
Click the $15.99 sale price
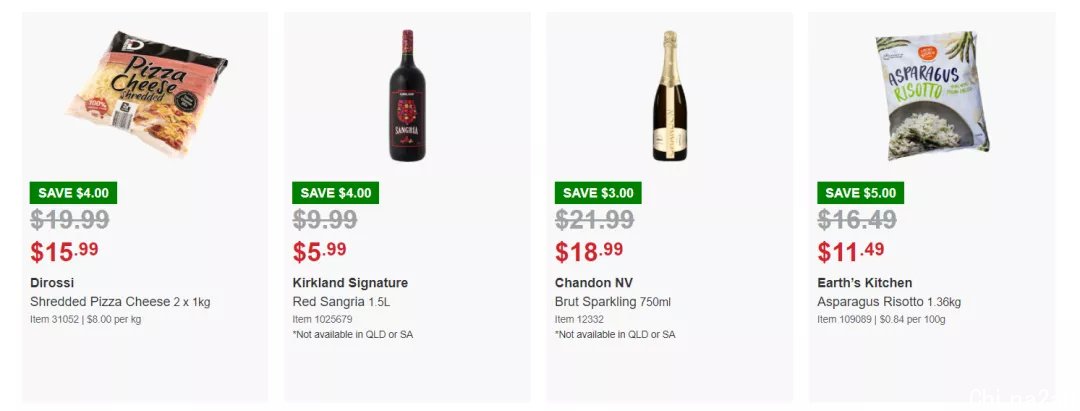[64, 251]
